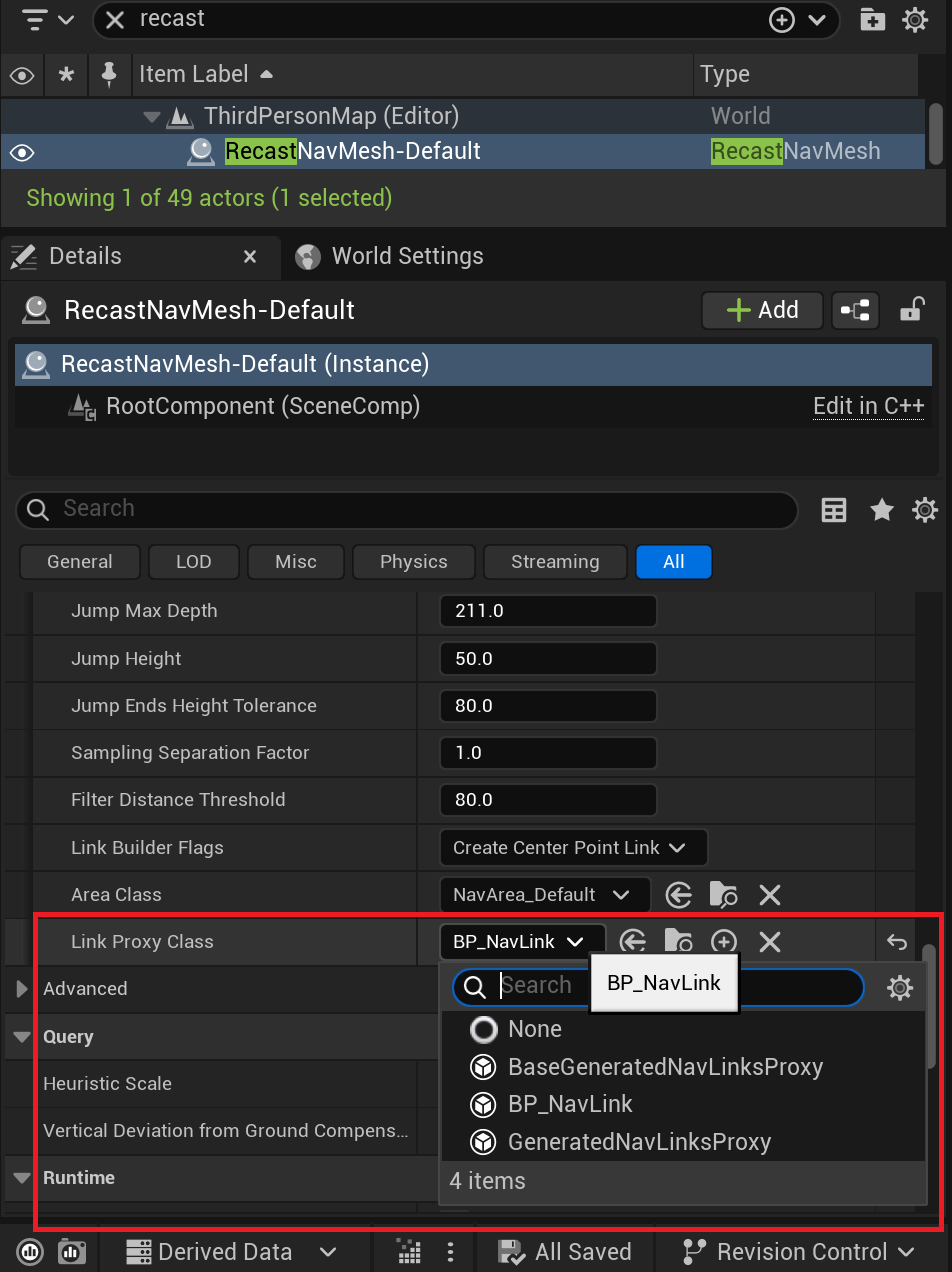952x1272 pixels.
Task: Toggle favorites-only star in Details
Action: (x=881, y=510)
